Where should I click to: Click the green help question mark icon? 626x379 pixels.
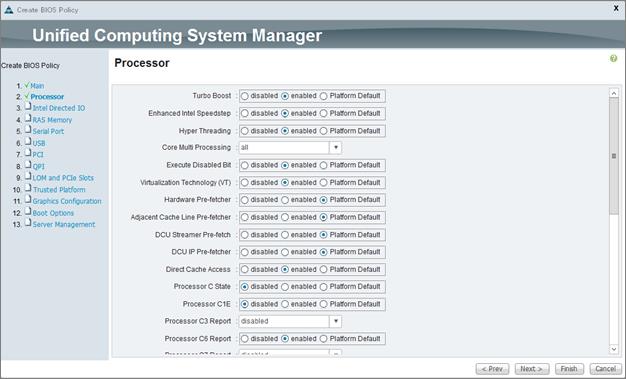pyautogui.click(x=613, y=59)
